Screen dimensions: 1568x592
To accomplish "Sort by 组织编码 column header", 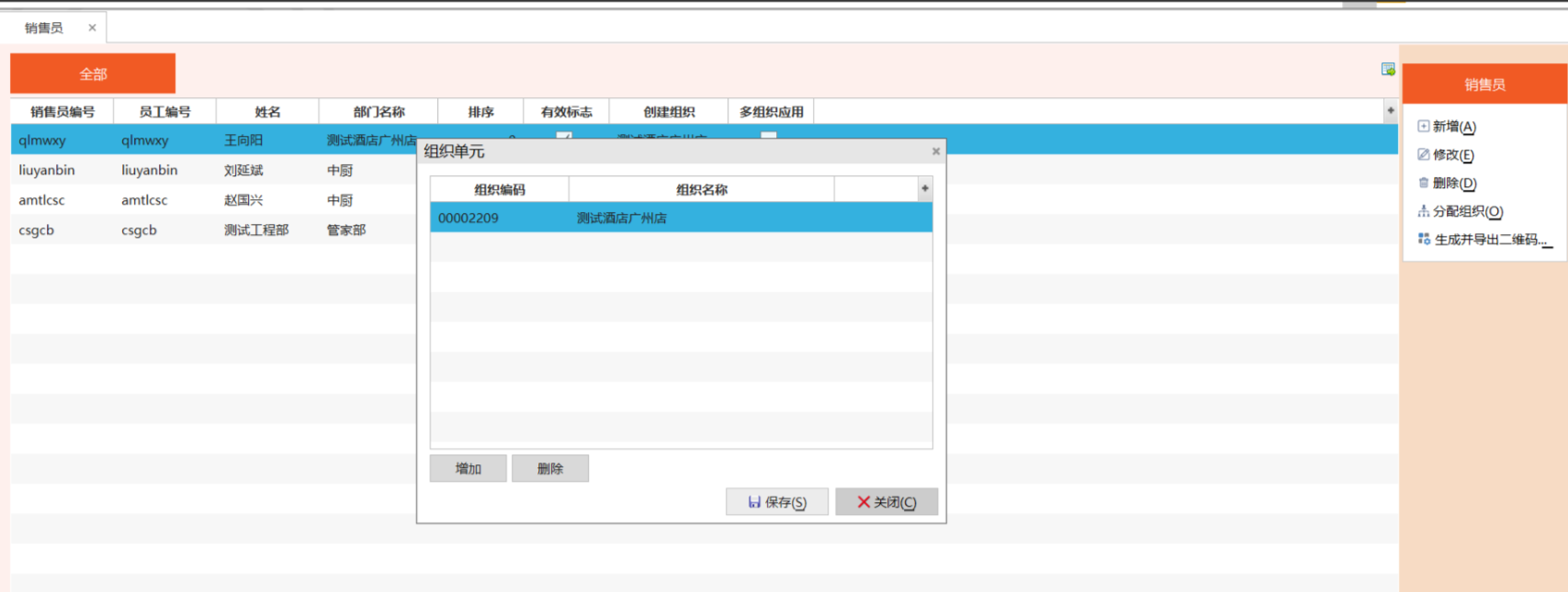I will (499, 190).
